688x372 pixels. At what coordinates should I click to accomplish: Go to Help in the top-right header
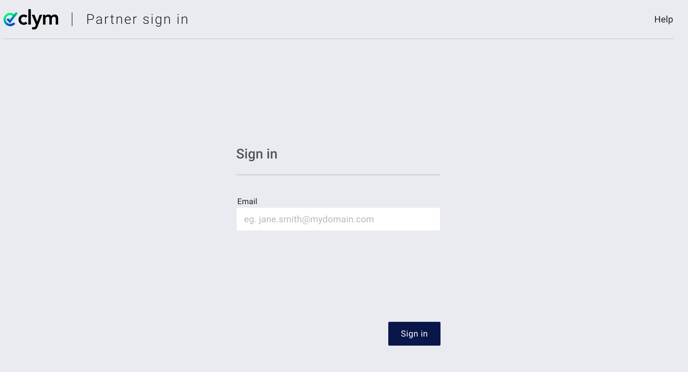click(x=663, y=19)
